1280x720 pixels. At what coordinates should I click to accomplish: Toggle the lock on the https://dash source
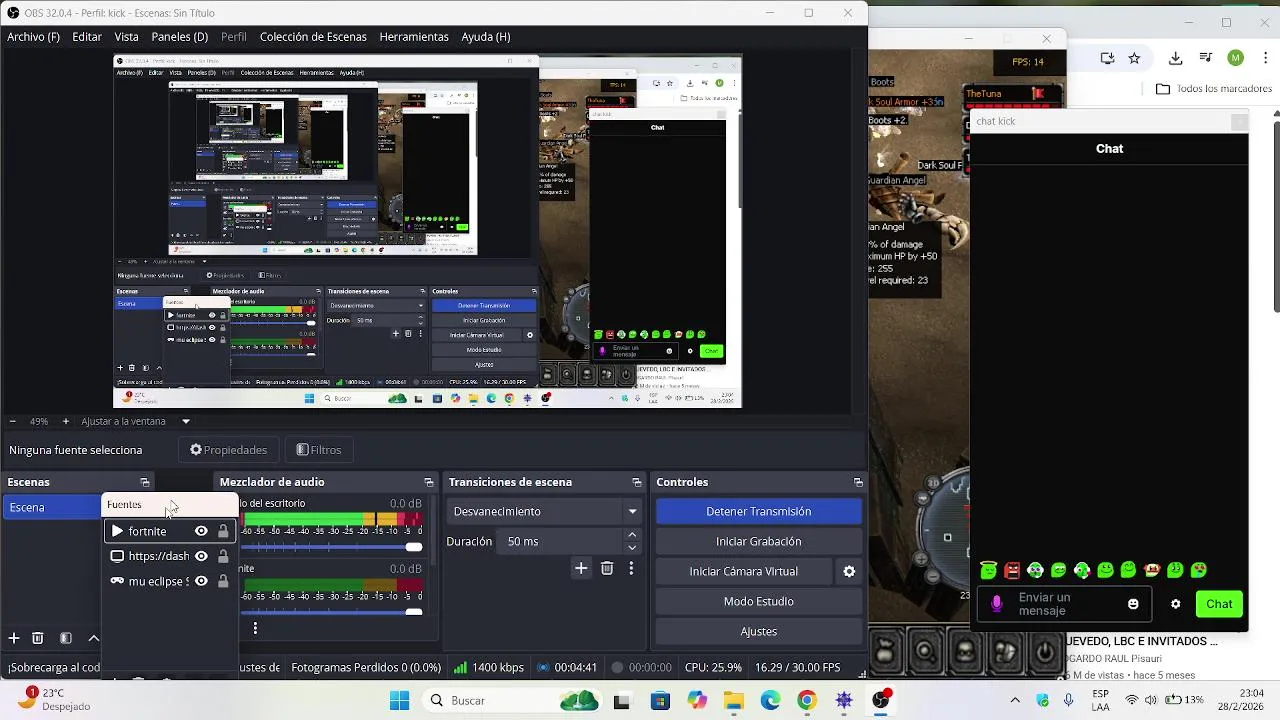223,556
